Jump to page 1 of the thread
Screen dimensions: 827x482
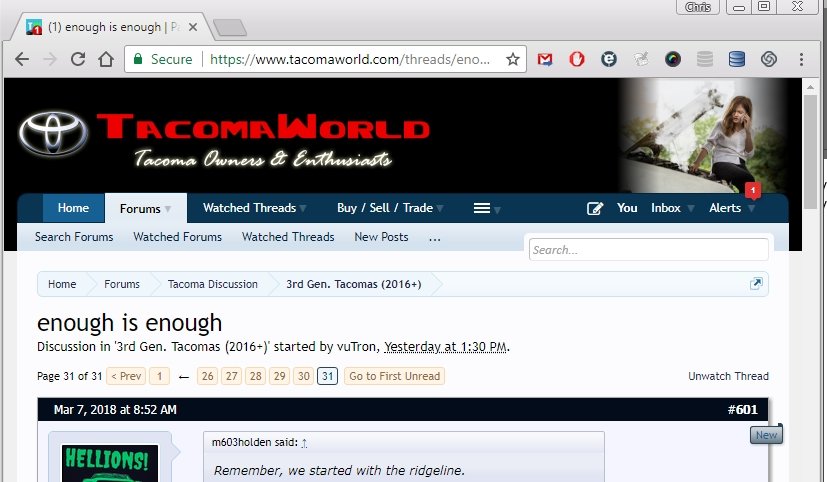point(159,376)
